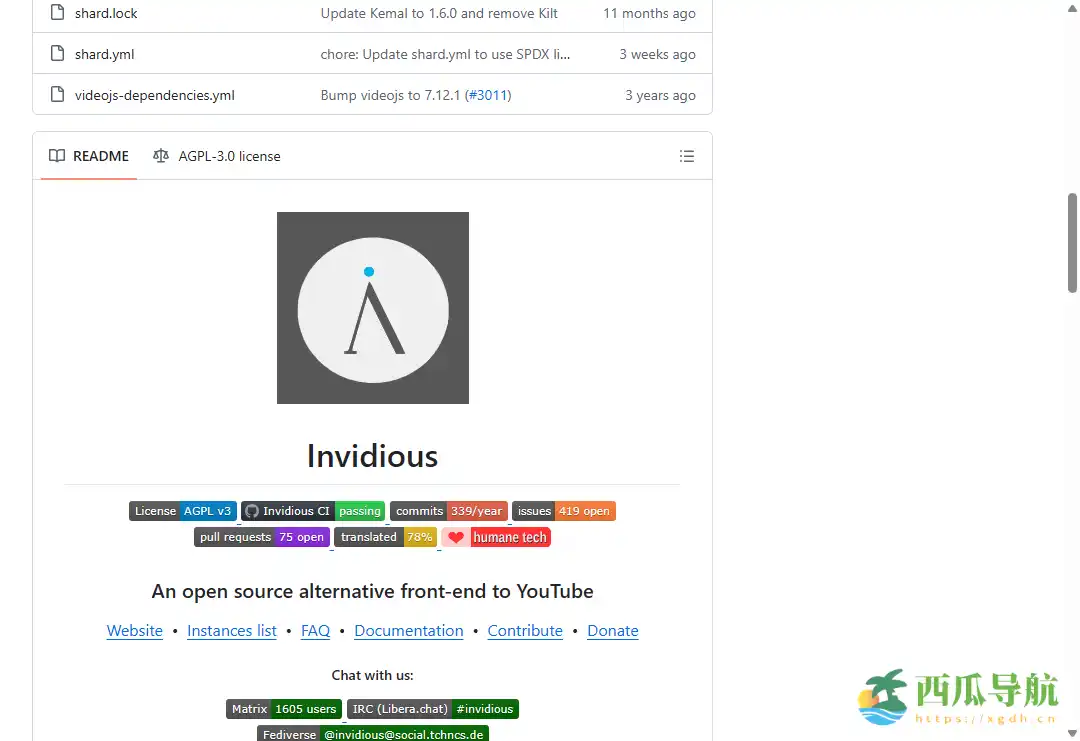Click the README book icon
The height and width of the screenshot is (741, 1080).
coord(56,156)
